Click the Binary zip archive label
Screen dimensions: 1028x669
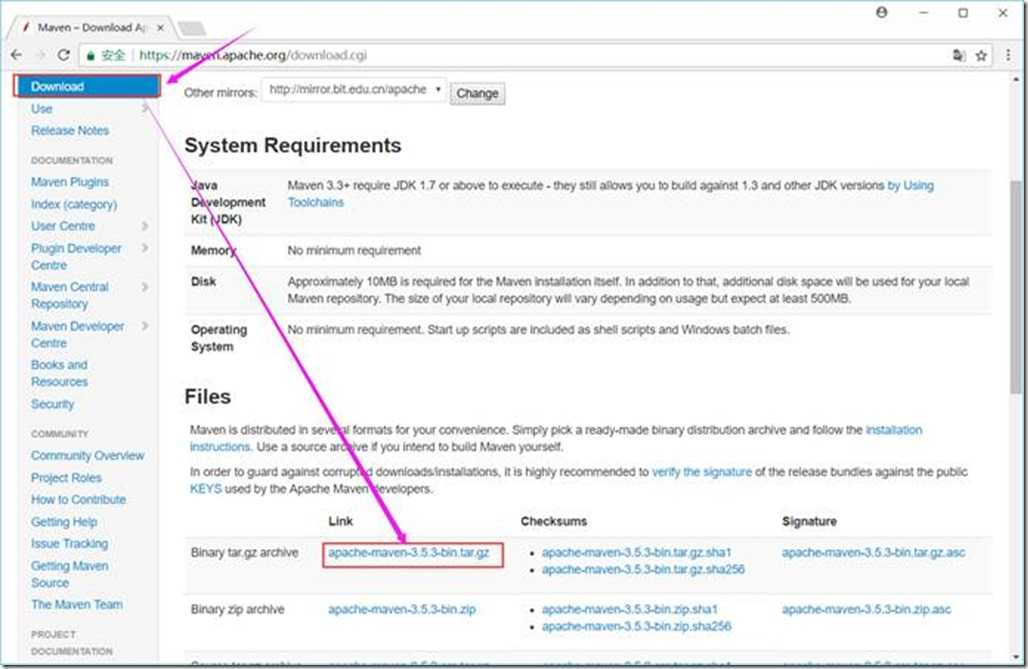point(237,609)
